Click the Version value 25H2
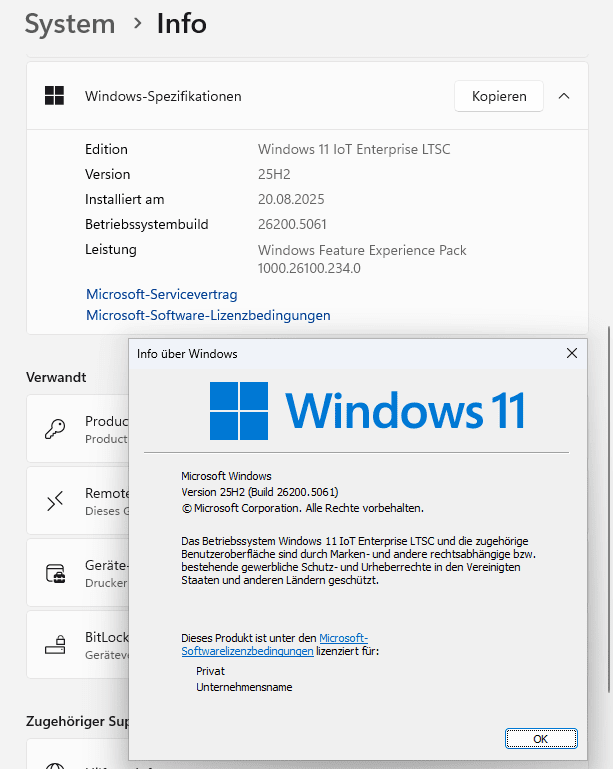 point(274,174)
